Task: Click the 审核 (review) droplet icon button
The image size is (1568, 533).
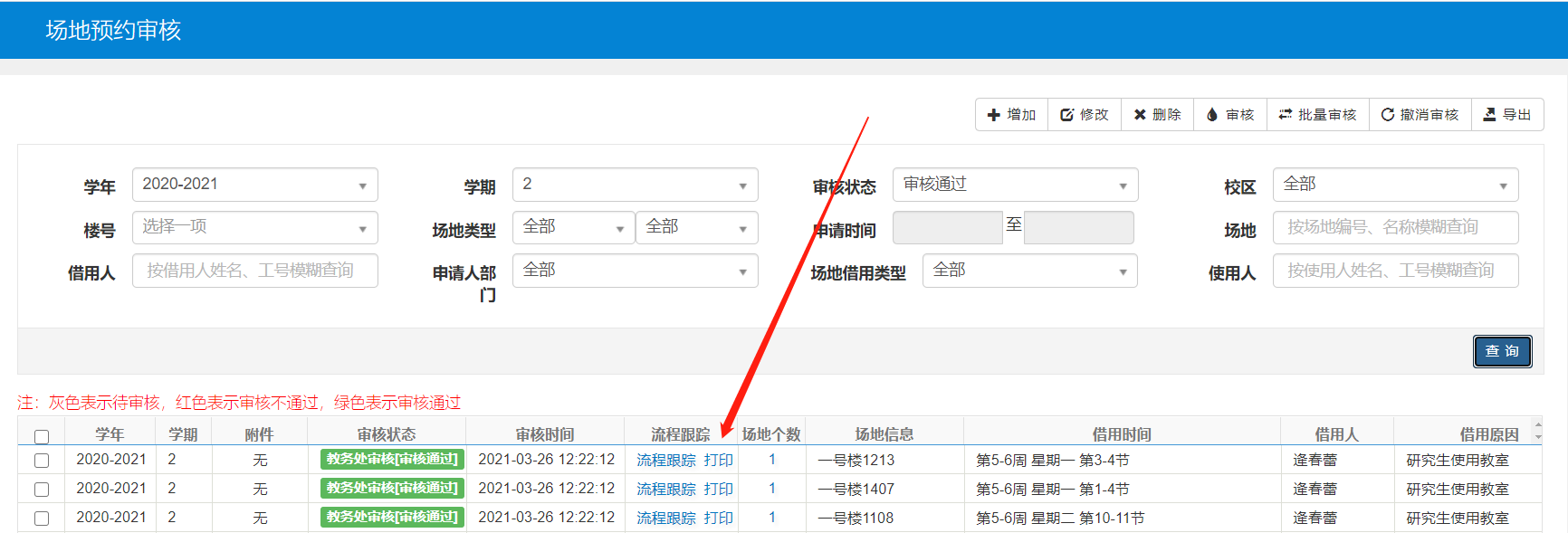Action: pyautogui.click(x=1229, y=115)
